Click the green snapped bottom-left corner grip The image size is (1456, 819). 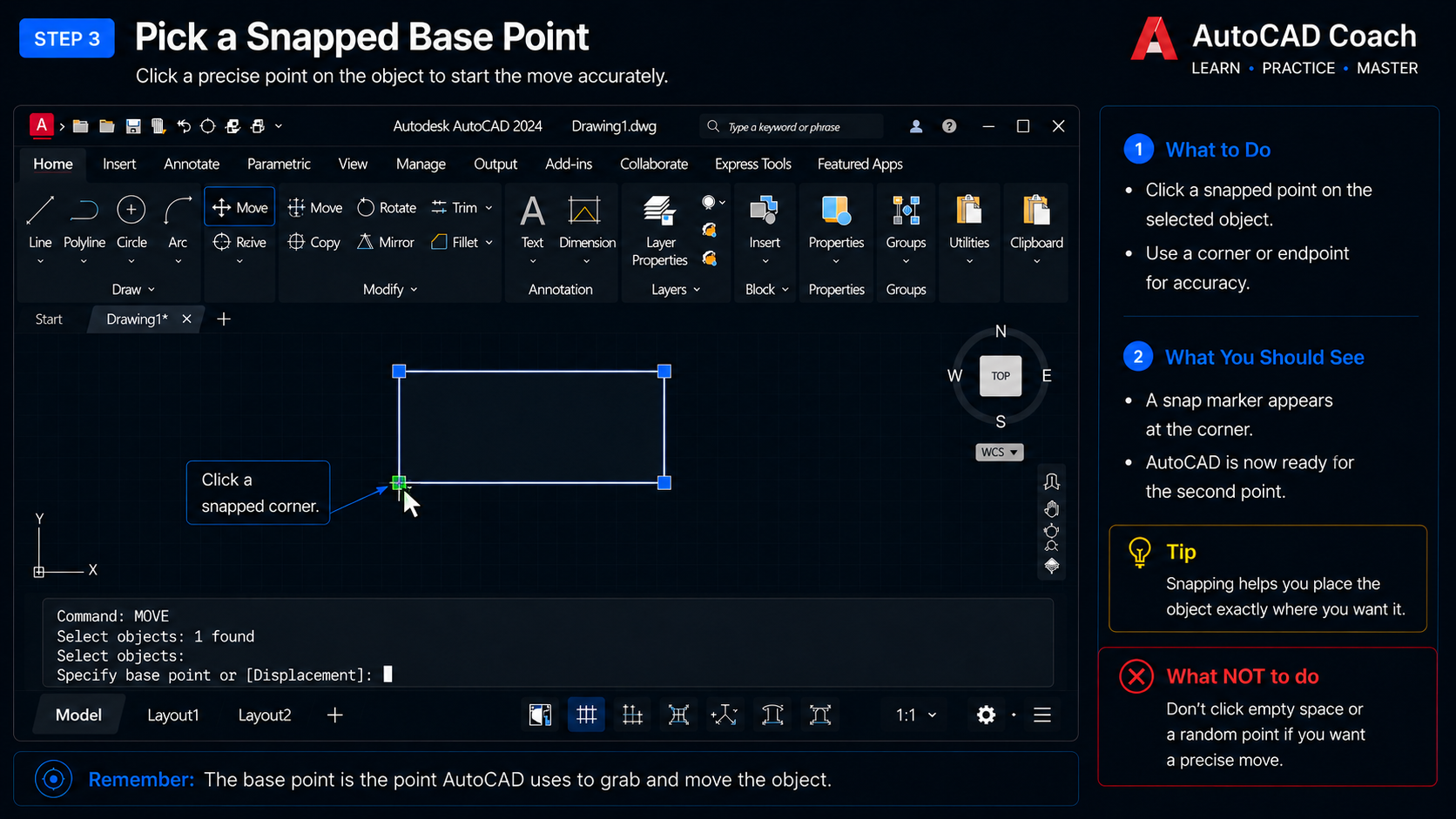click(x=399, y=482)
